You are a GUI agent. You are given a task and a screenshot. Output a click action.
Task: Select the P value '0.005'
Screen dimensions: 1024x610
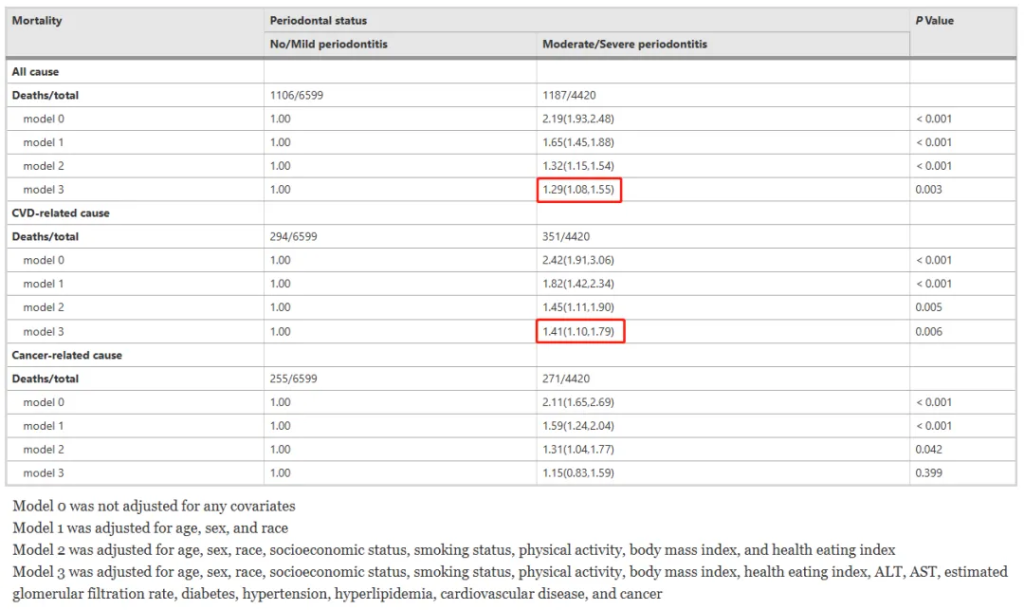click(x=929, y=307)
